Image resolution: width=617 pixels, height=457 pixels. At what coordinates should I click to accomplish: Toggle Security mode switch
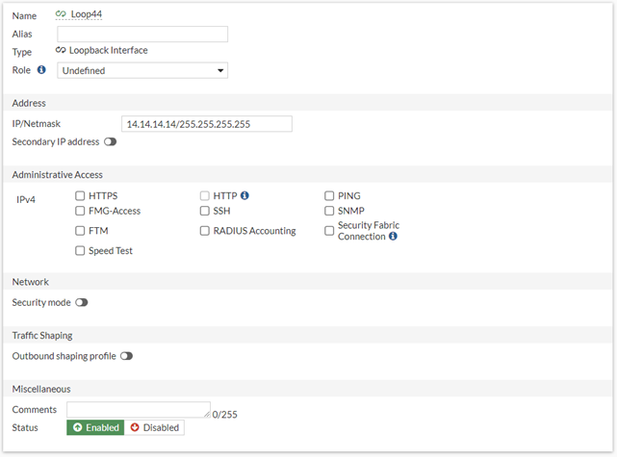coord(82,302)
